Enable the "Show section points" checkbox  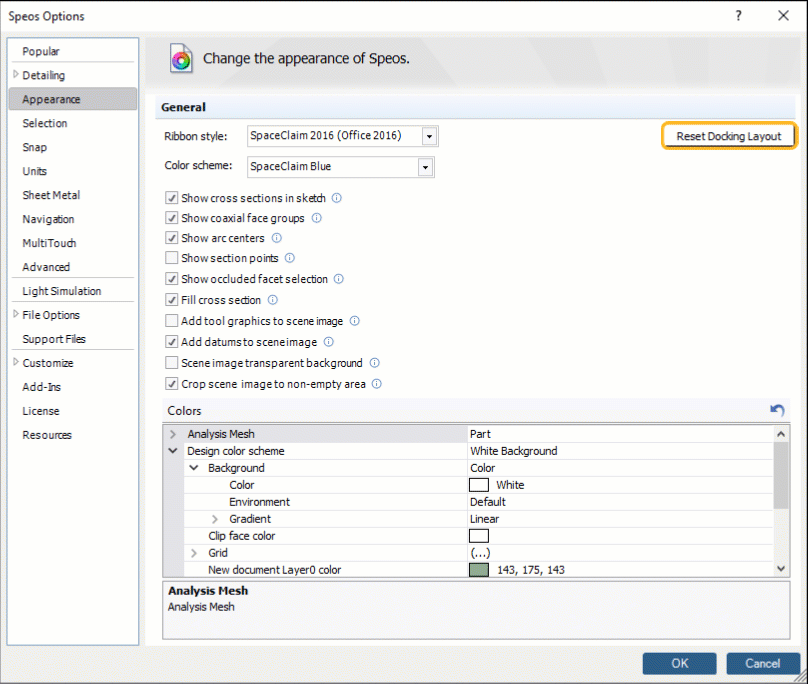coord(171,258)
